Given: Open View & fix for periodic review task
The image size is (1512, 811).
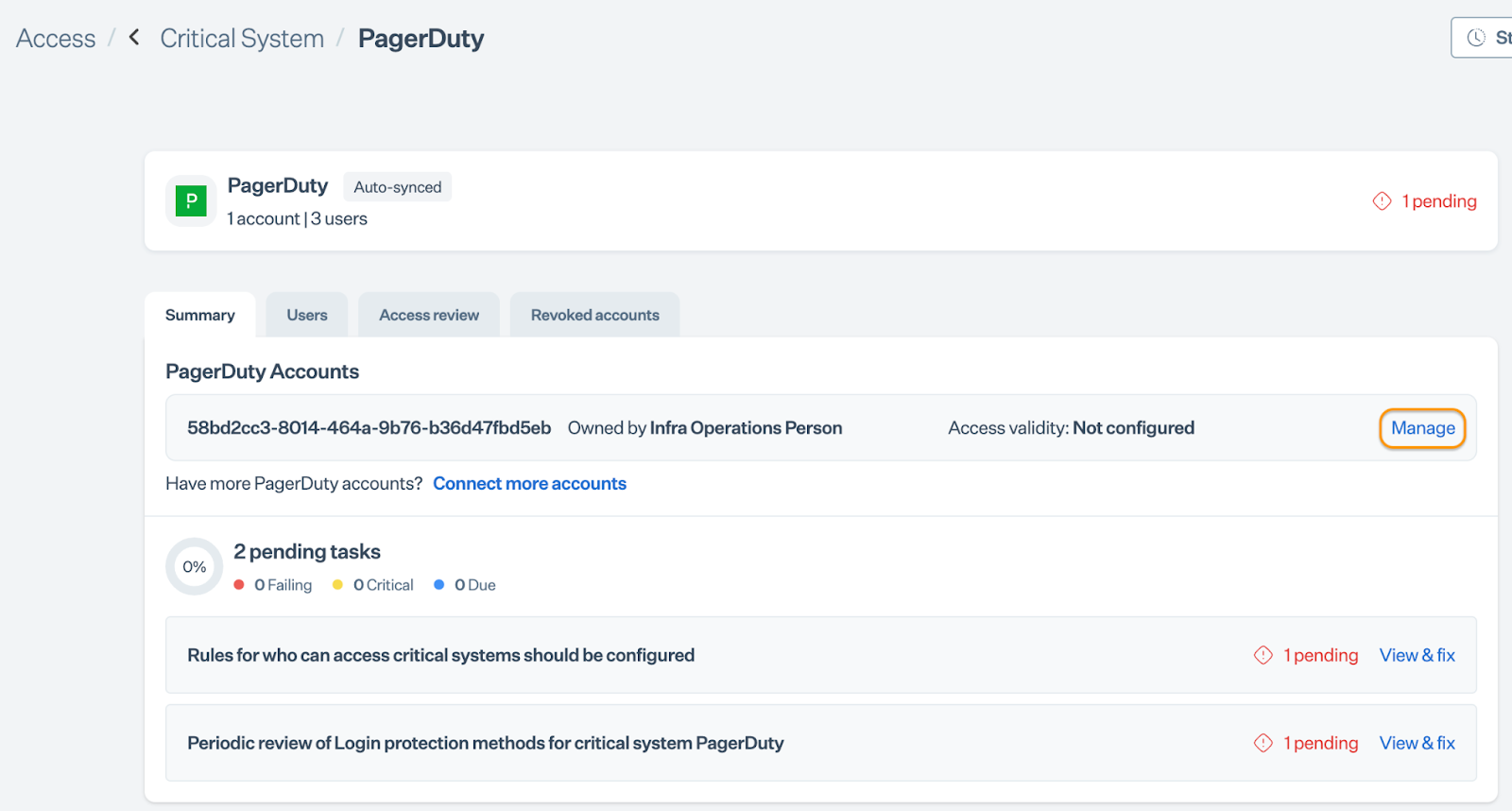Looking at the screenshot, I should [x=1417, y=743].
